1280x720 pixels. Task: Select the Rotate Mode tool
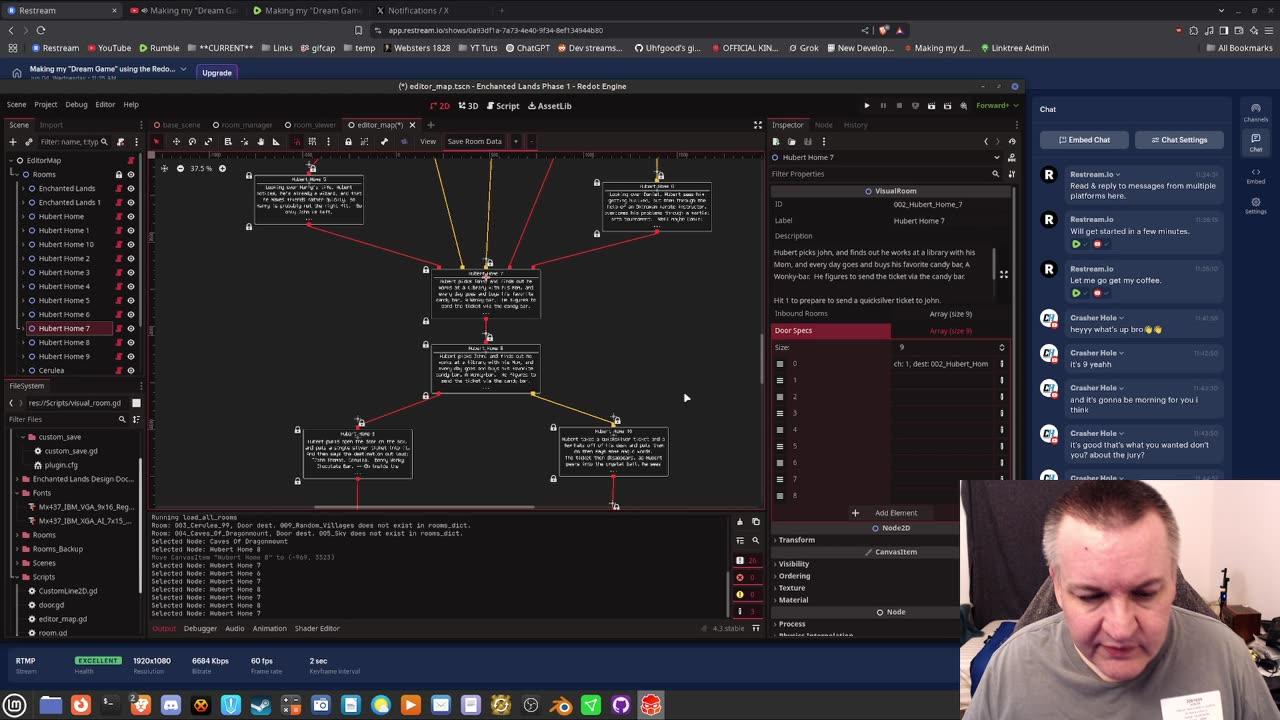tap(192, 141)
